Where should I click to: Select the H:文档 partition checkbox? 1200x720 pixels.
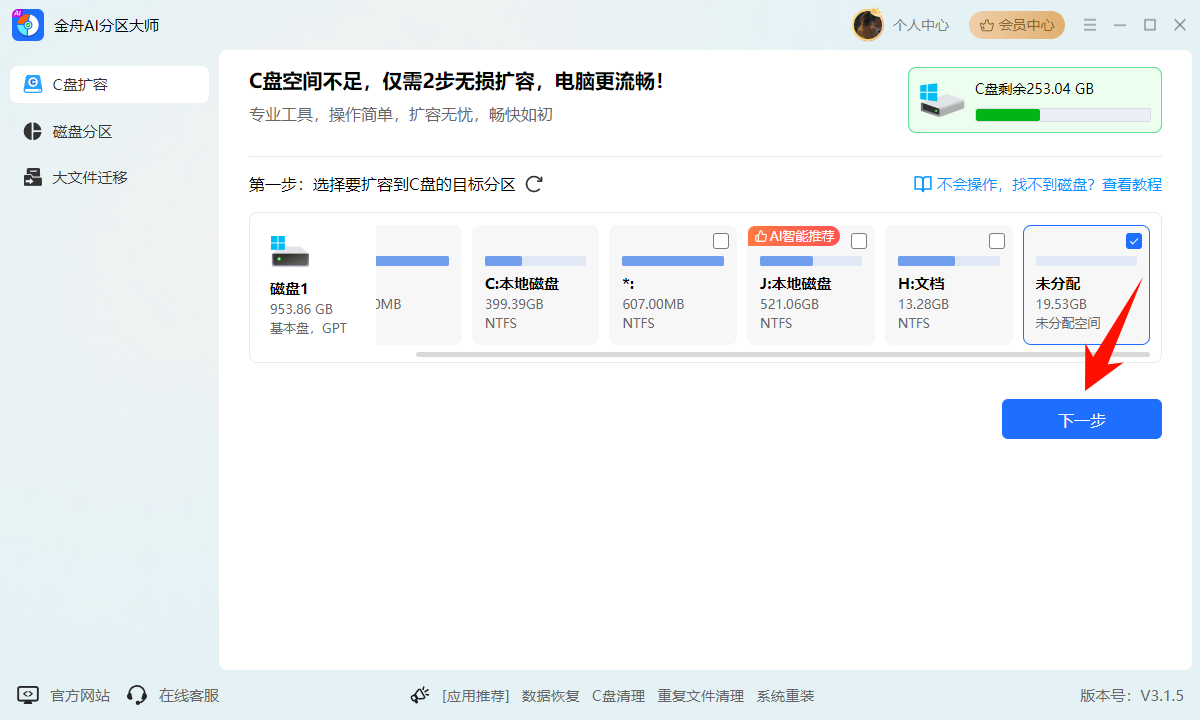pos(997,240)
